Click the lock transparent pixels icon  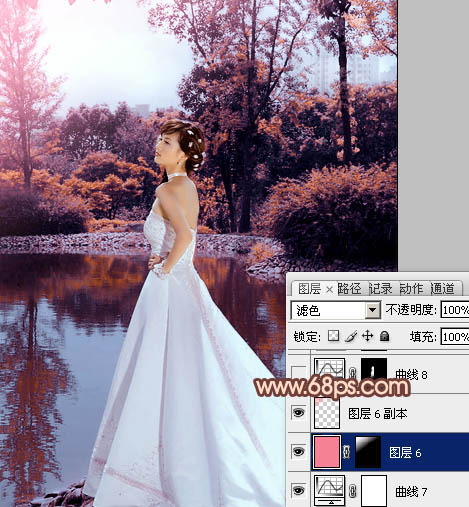point(333,336)
